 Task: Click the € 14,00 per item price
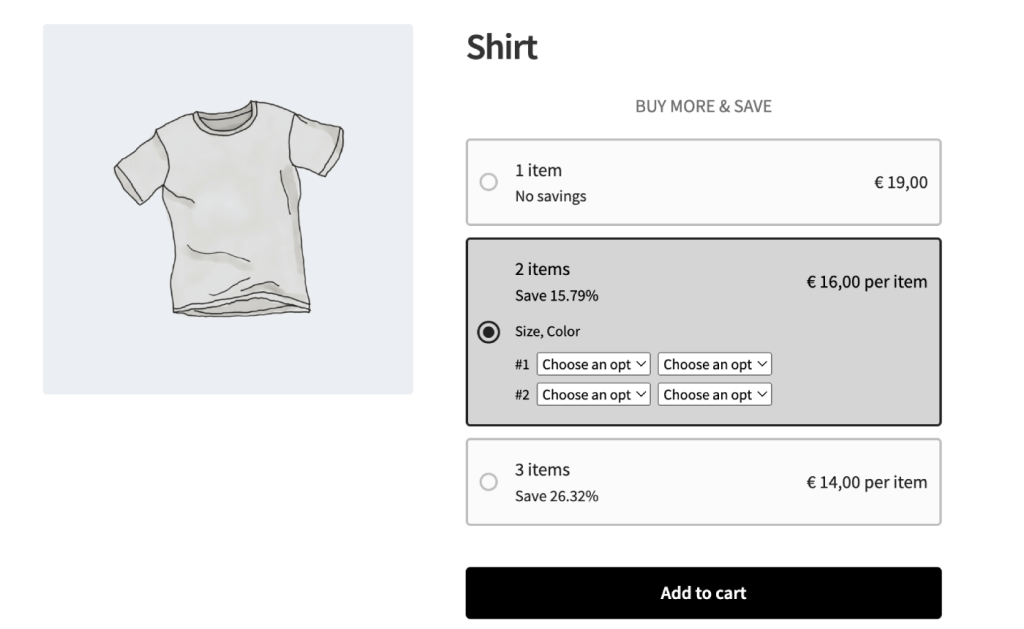[866, 481]
